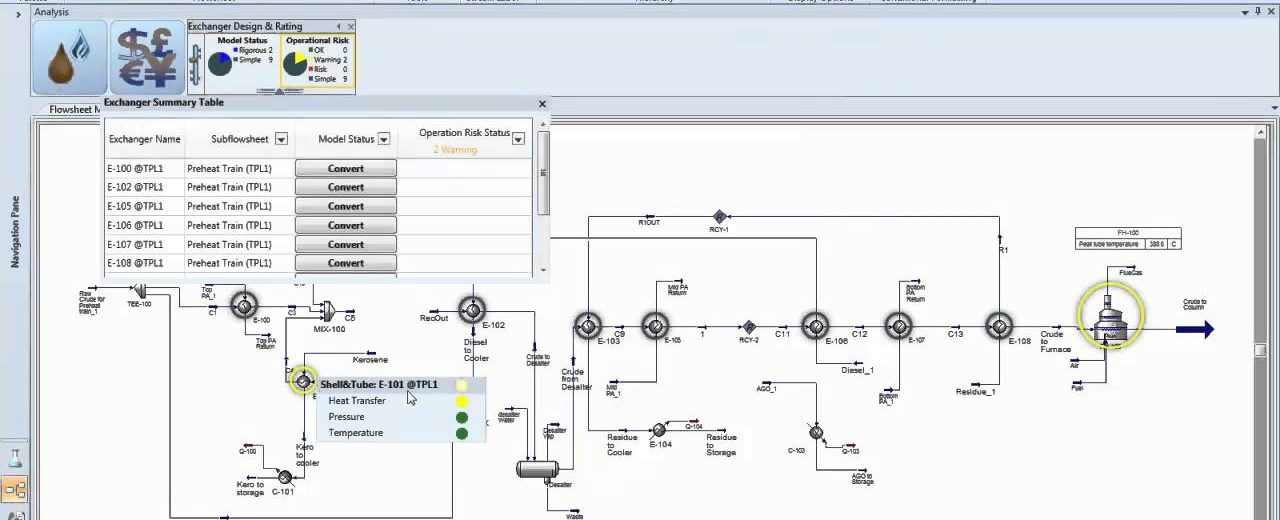Select the Desalter vessel on the flowsheet
This screenshot has width=1280, height=520.
pyautogui.click(x=537, y=468)
